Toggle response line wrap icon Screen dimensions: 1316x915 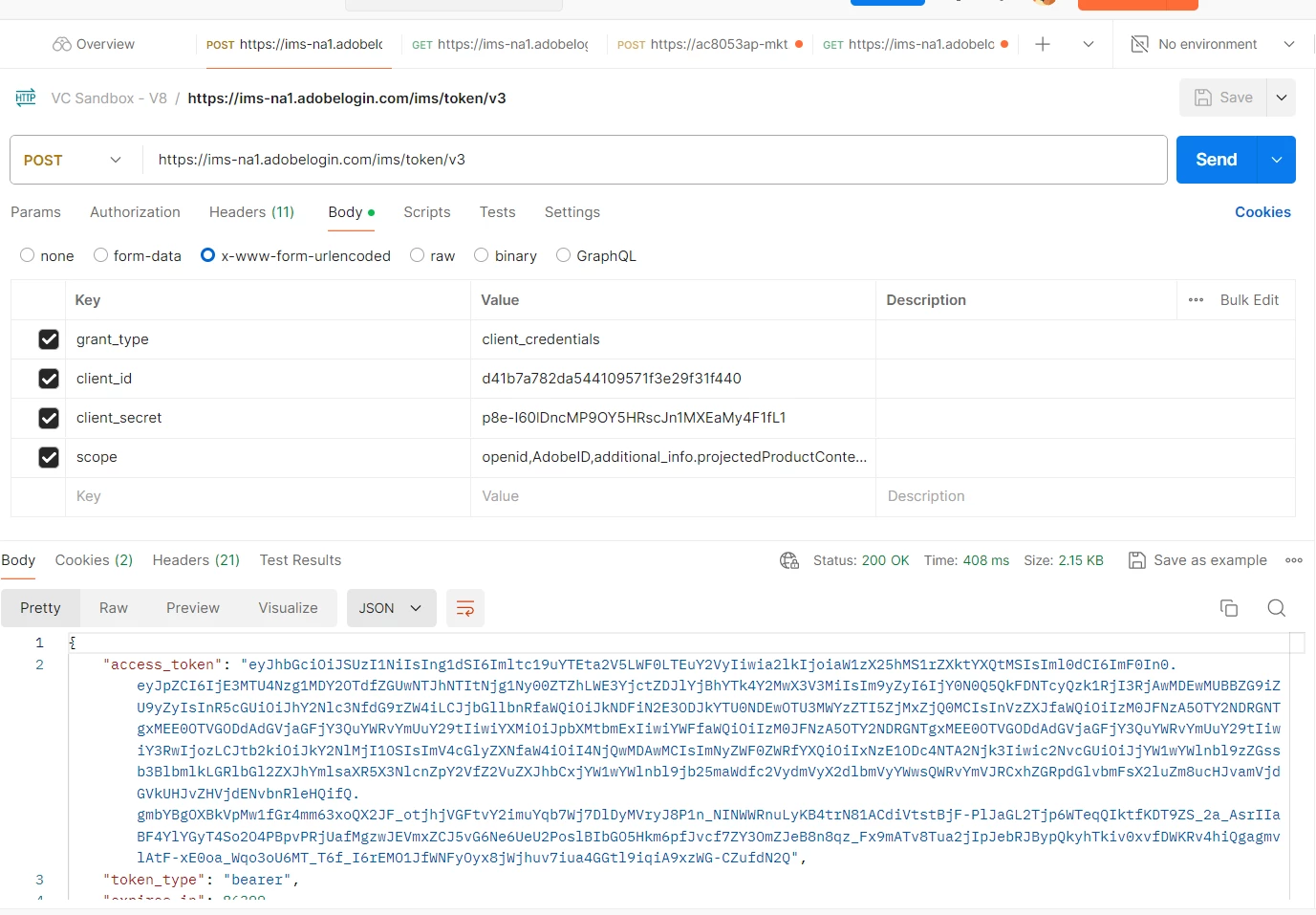coord(465,608)
